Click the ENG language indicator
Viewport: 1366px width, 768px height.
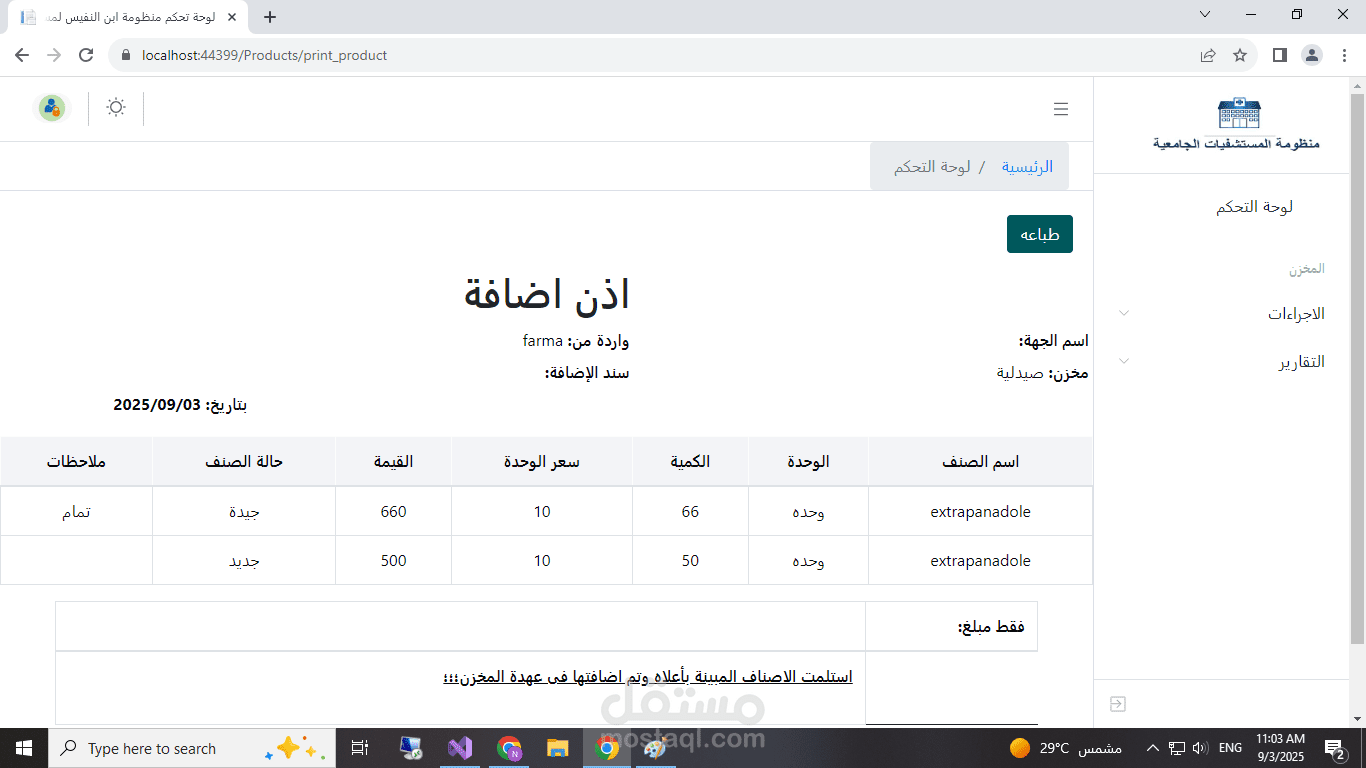(1230, 748)
